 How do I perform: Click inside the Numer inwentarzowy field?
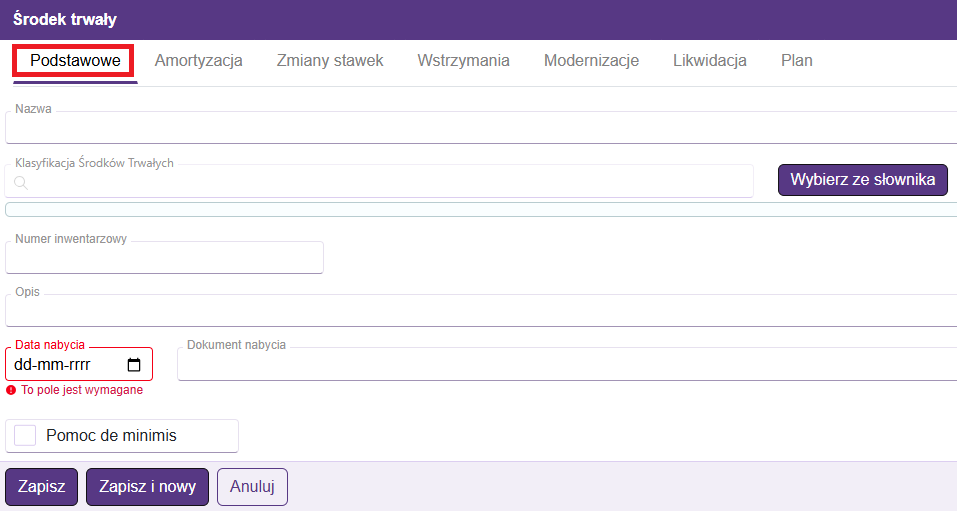pyautogui.click(x=165, y=258)
